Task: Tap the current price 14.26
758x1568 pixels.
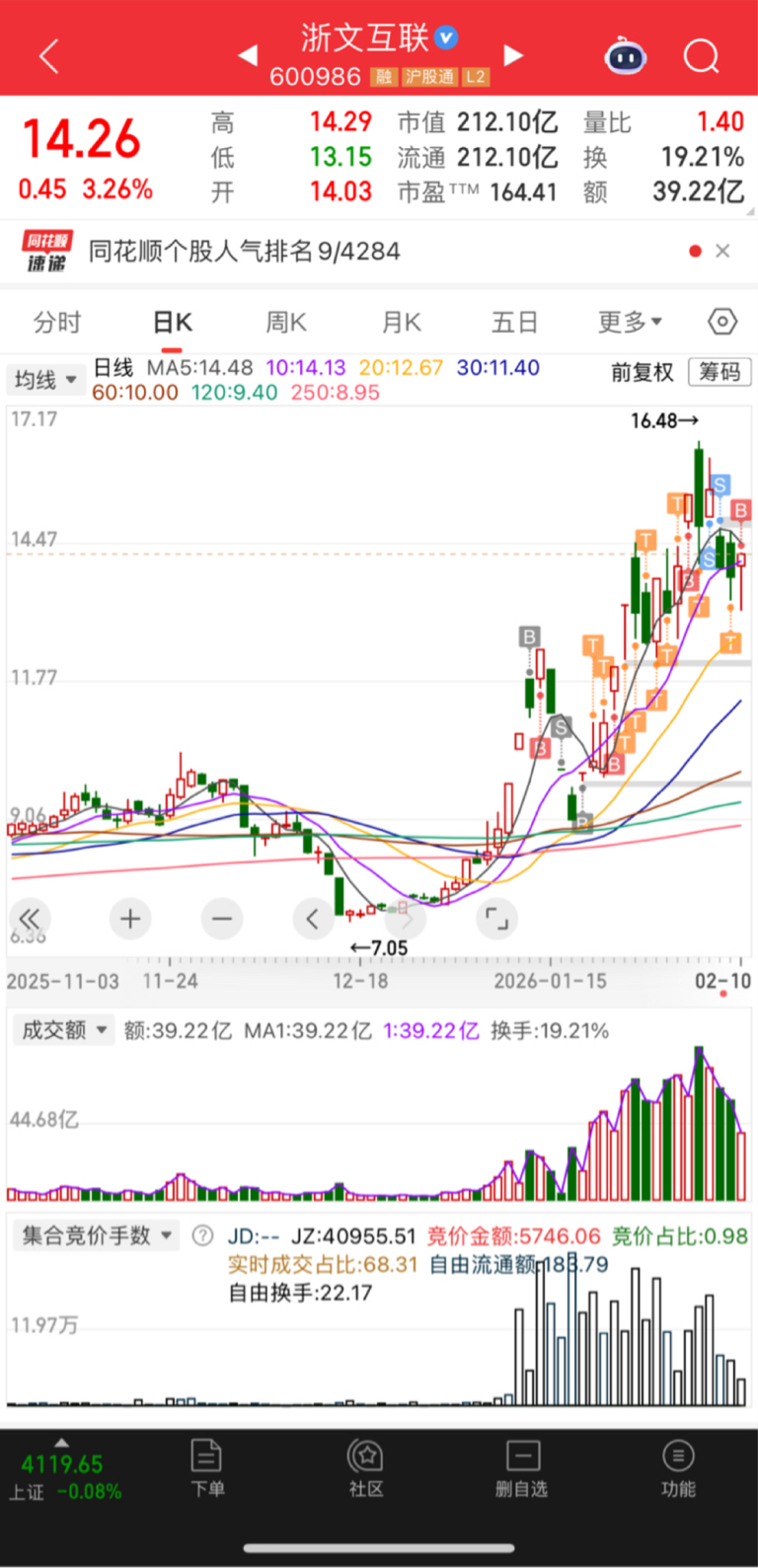Action: (x=82, y=139)
